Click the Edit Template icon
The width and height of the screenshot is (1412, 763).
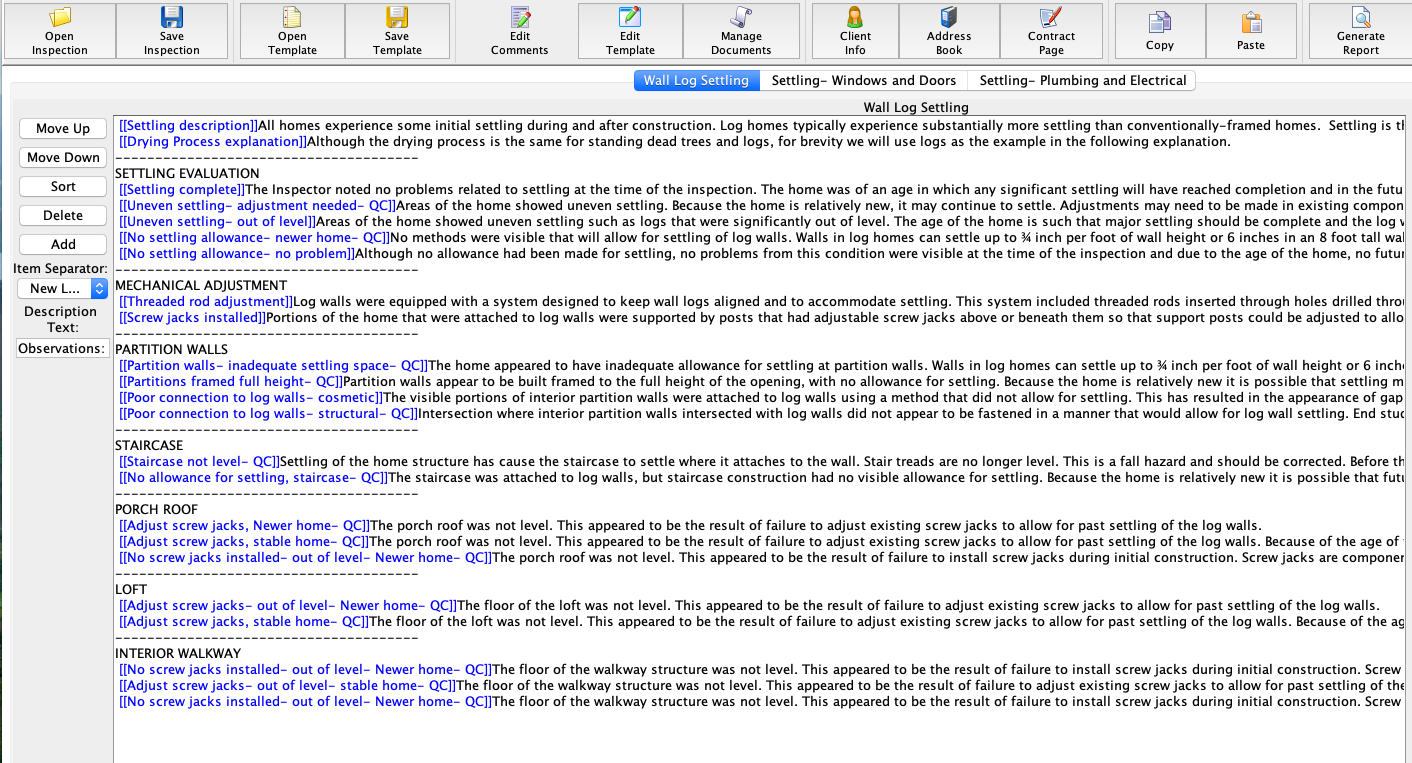630,18
